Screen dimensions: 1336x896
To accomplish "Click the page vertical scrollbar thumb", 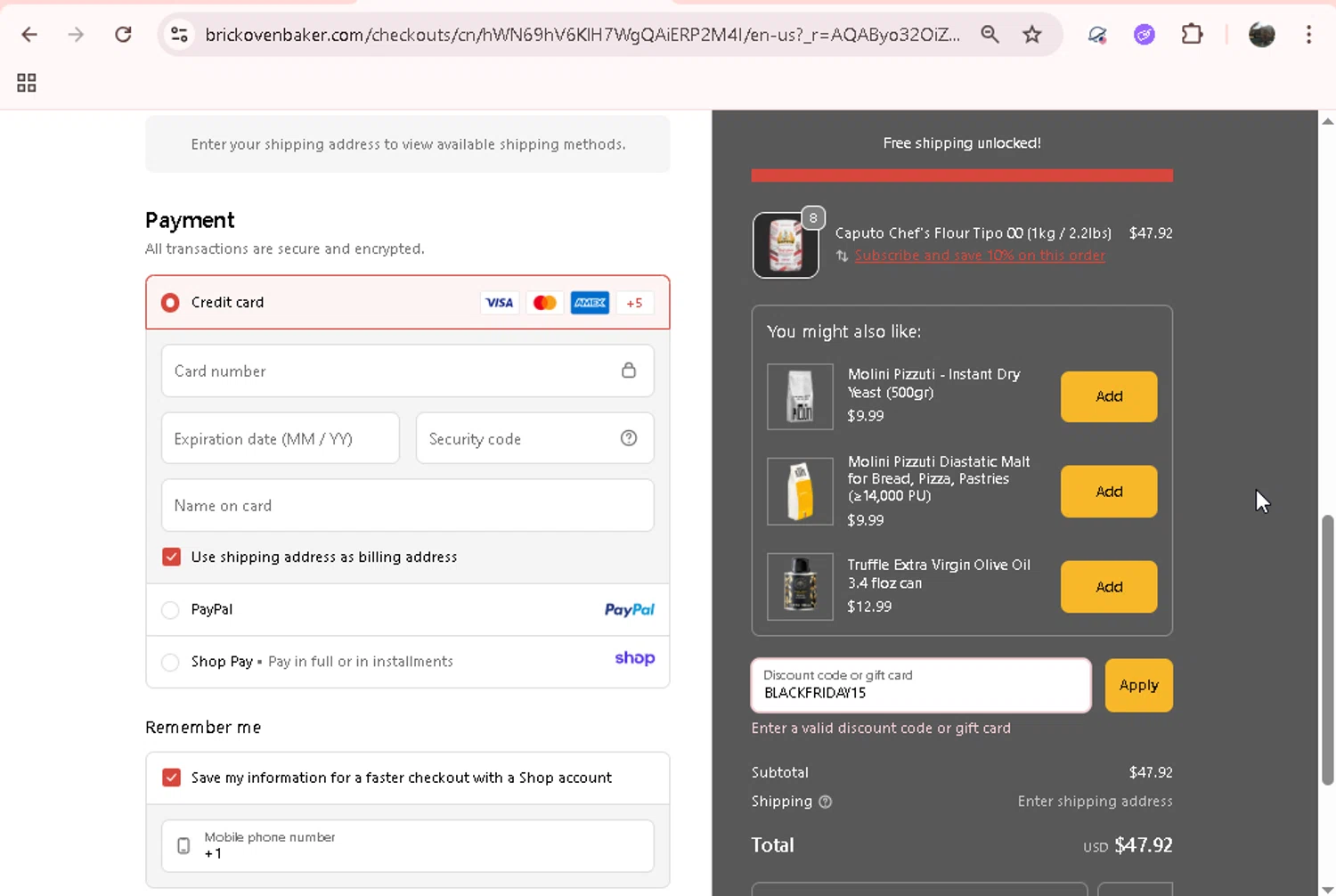I will pyautogui.click(x=1327, y=650).
